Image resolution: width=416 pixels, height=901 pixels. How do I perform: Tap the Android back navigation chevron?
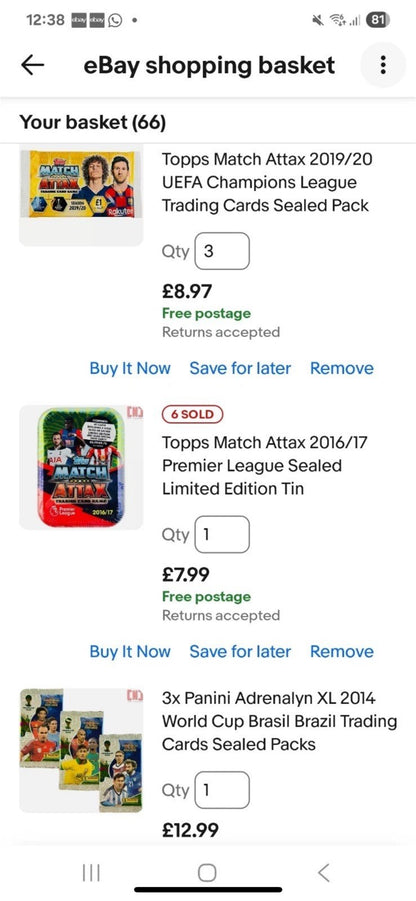point(324,873)
